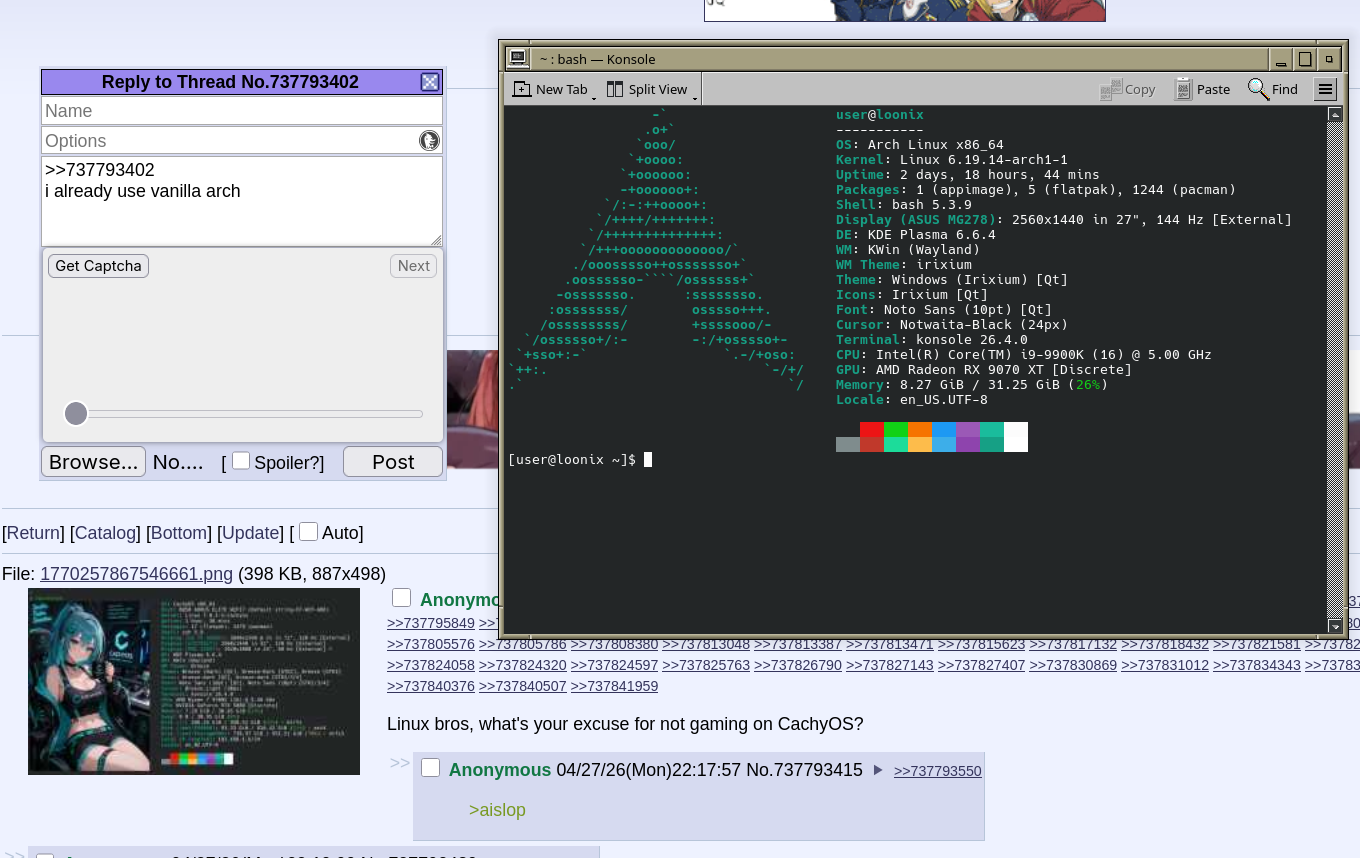Image resolution: width=1360 pixels, height=858 pixels.
Task: Tick checkbox on post No.737793415
Action: [x=430, y=768]
